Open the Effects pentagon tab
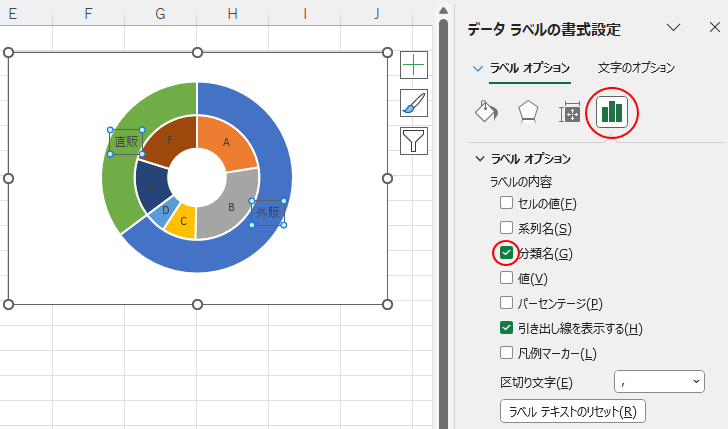 pyautogui.click(x=528, y=111)
